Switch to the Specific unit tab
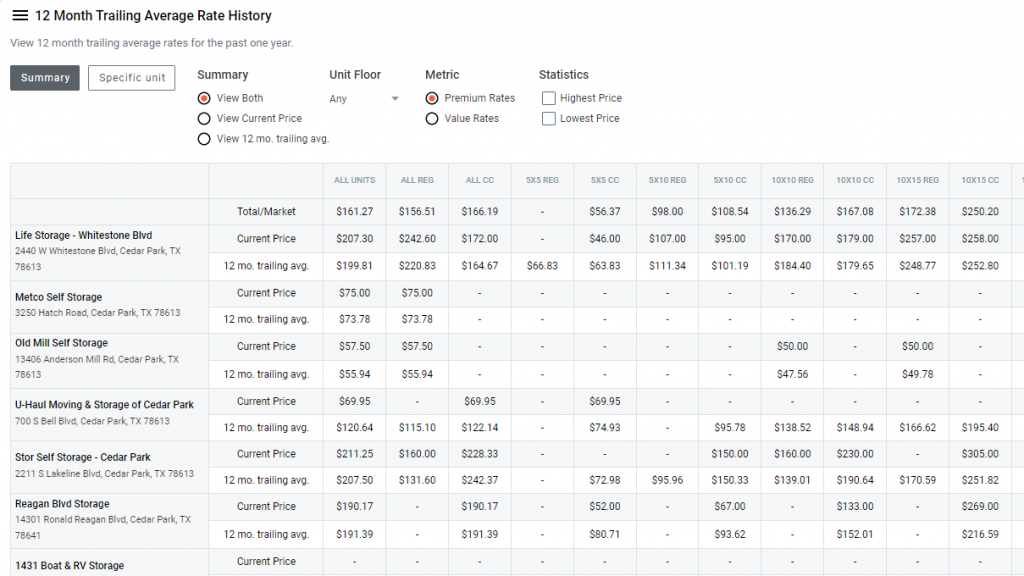The image size is (1024, 576). click(131, 77)
